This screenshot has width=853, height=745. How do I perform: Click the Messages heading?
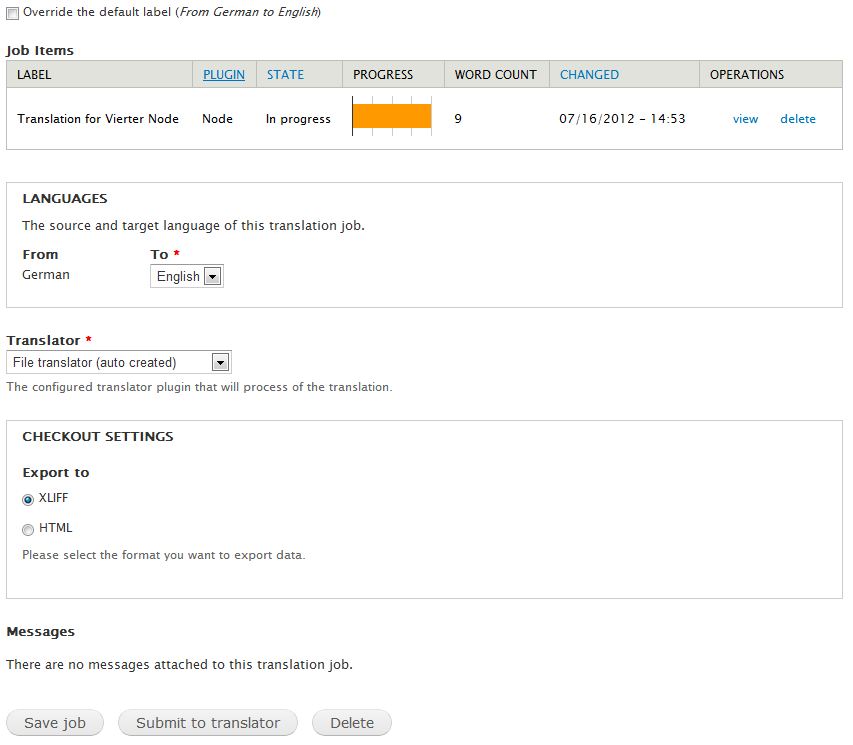[x=41, y=632]
